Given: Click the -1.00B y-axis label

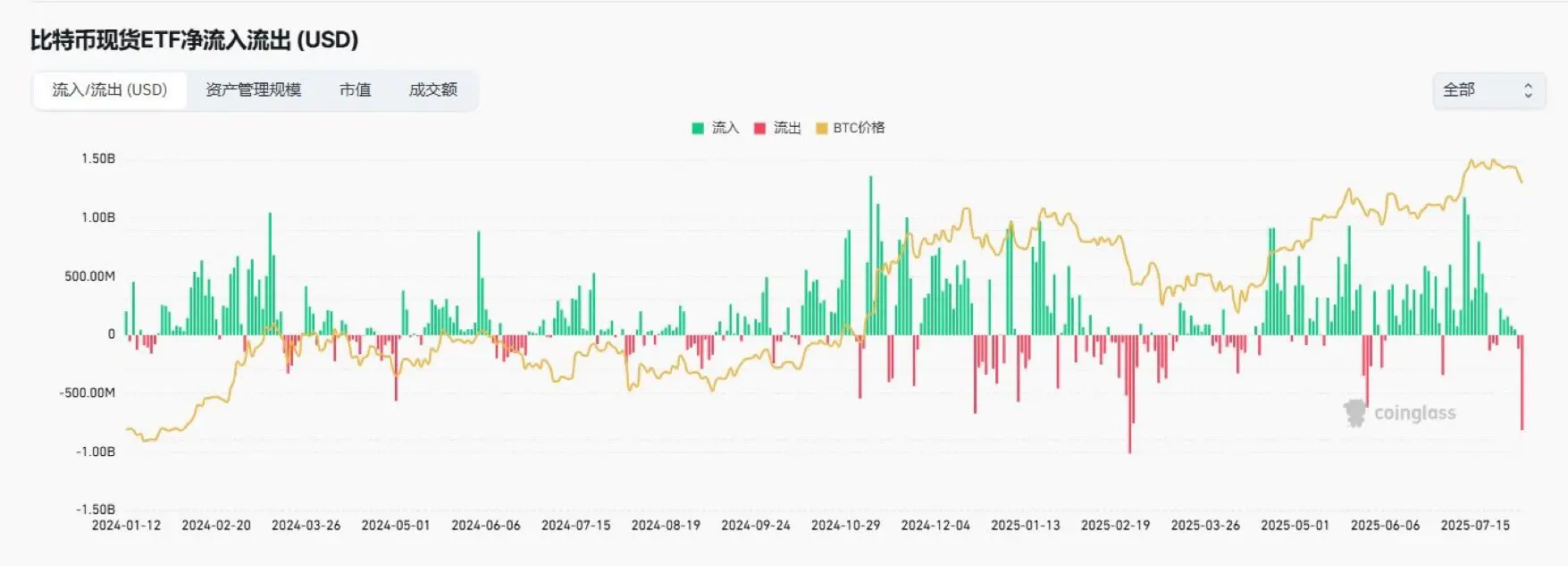Looking at the screenshot, I should 96,452.
